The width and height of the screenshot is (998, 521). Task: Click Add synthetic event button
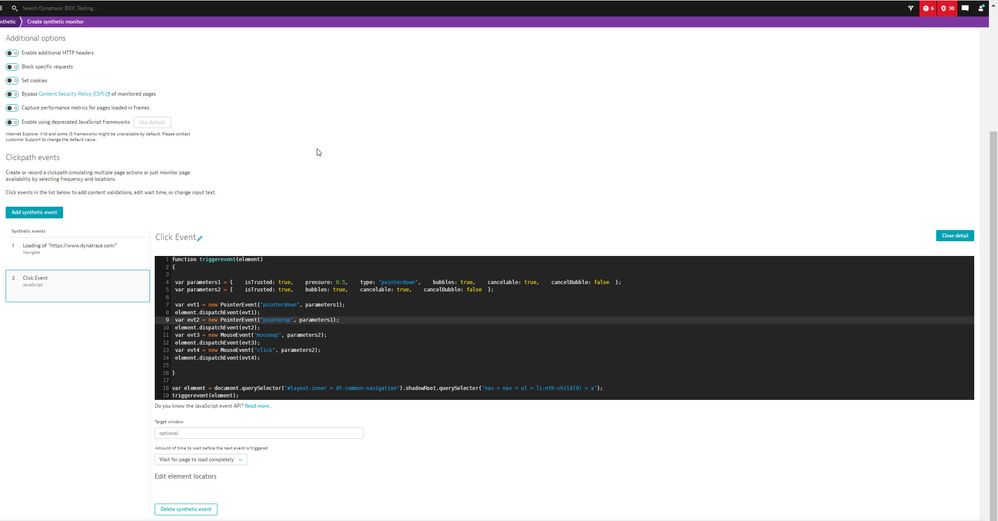coord(34,212)
